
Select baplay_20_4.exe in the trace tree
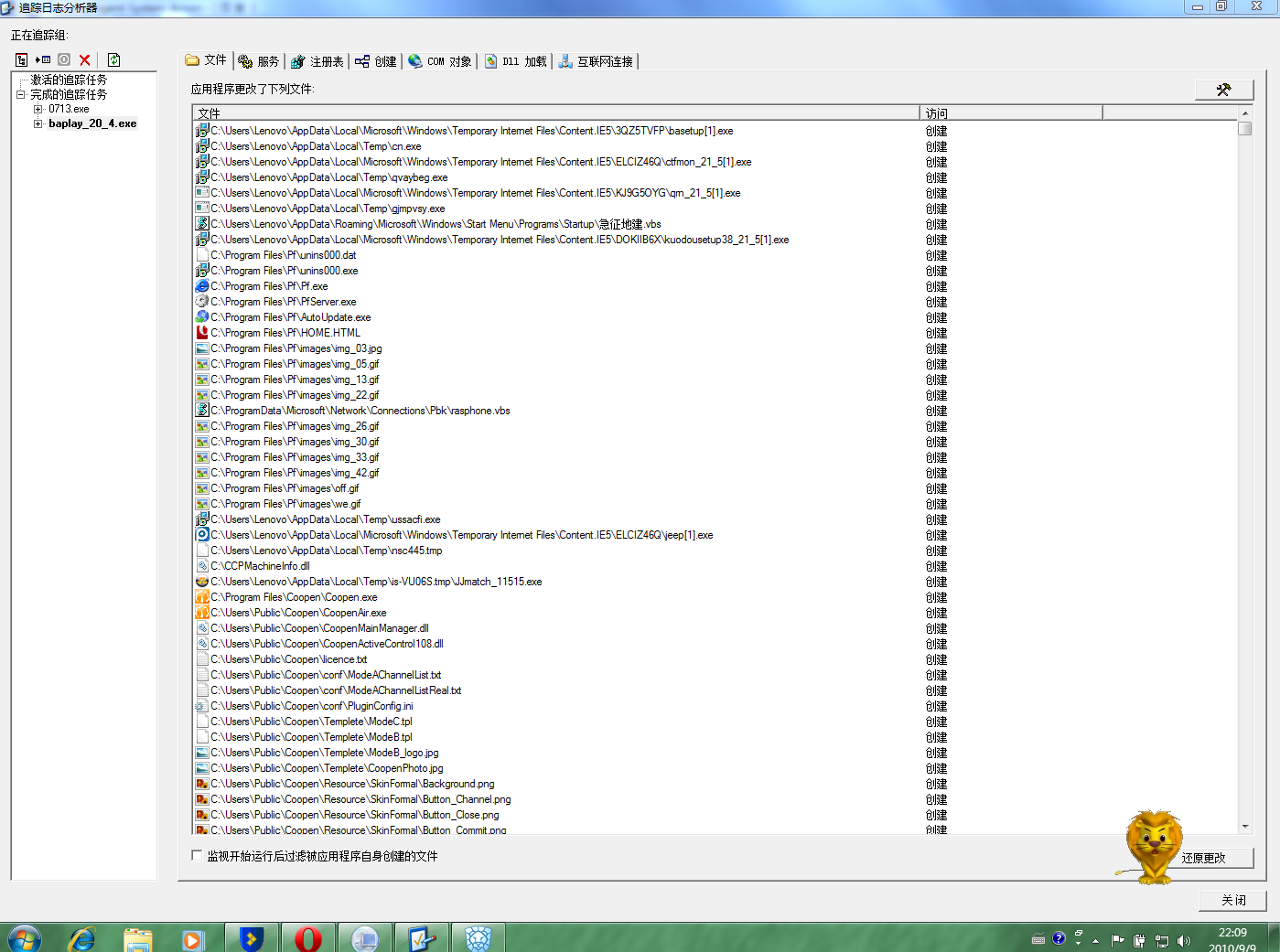[92, 123]
